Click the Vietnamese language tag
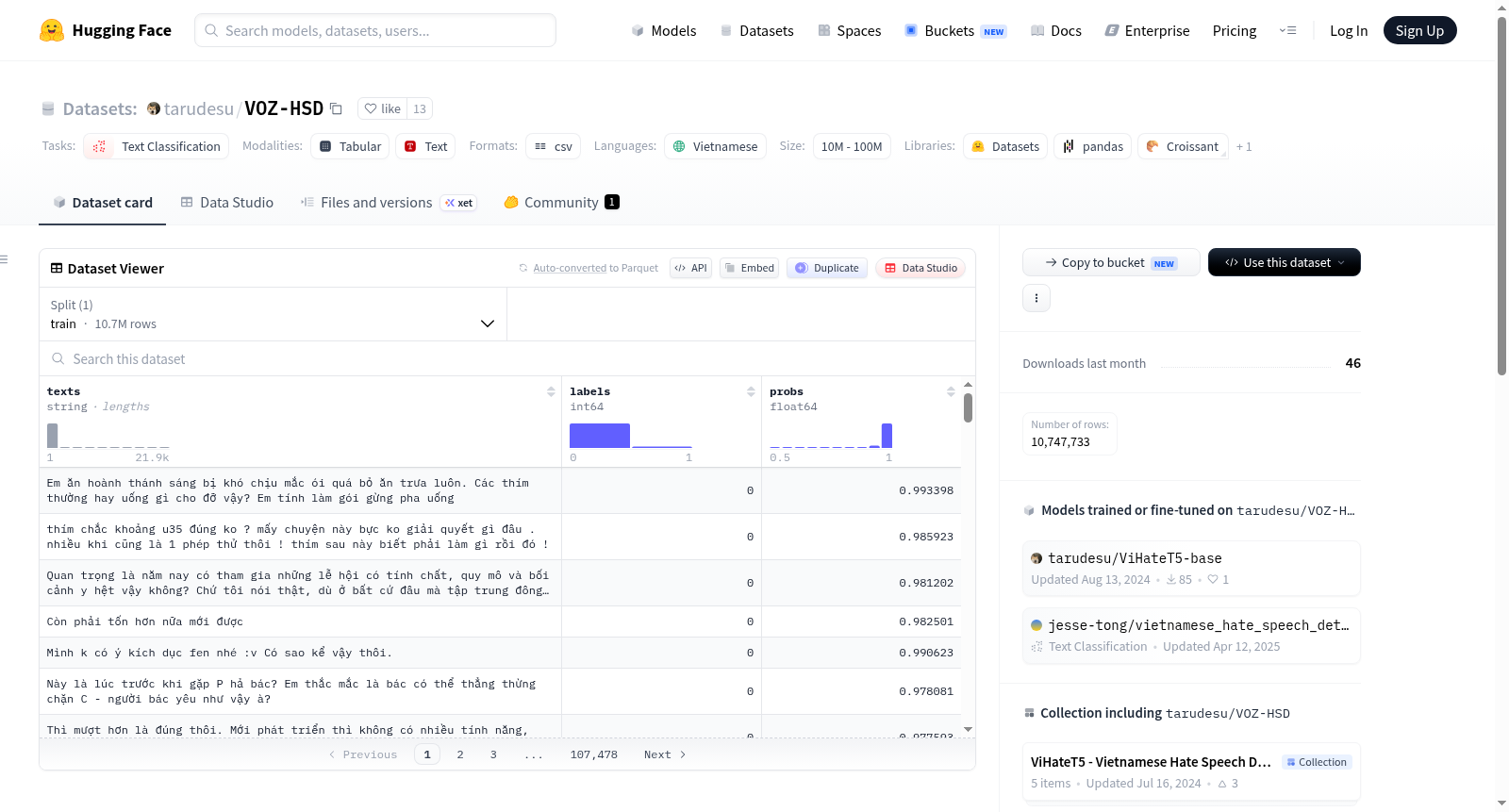This screenshot has width=1509, height=812. pyautogui.click(x=715, y=146)
